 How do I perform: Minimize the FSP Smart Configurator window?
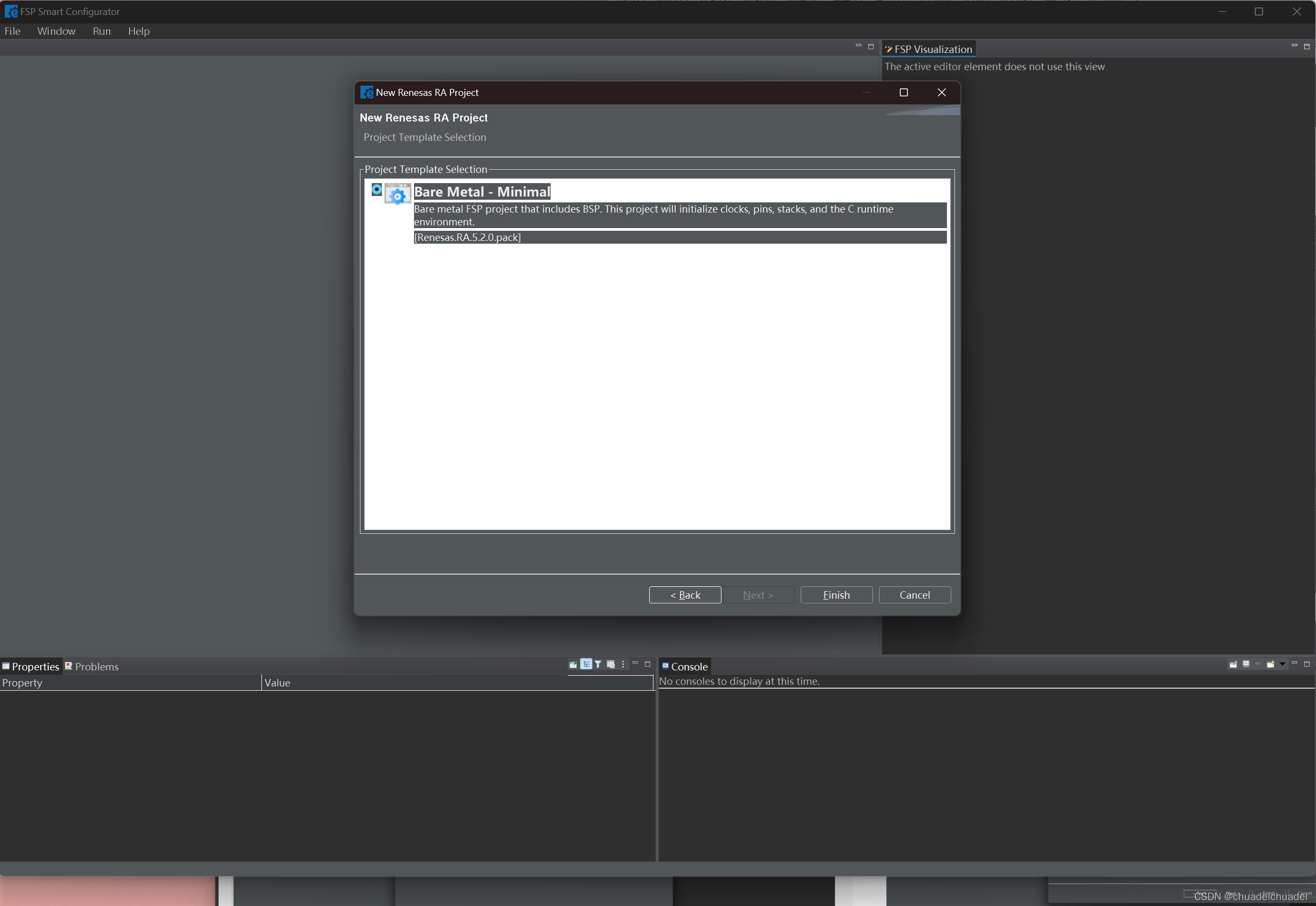[x=1222, y=11]
